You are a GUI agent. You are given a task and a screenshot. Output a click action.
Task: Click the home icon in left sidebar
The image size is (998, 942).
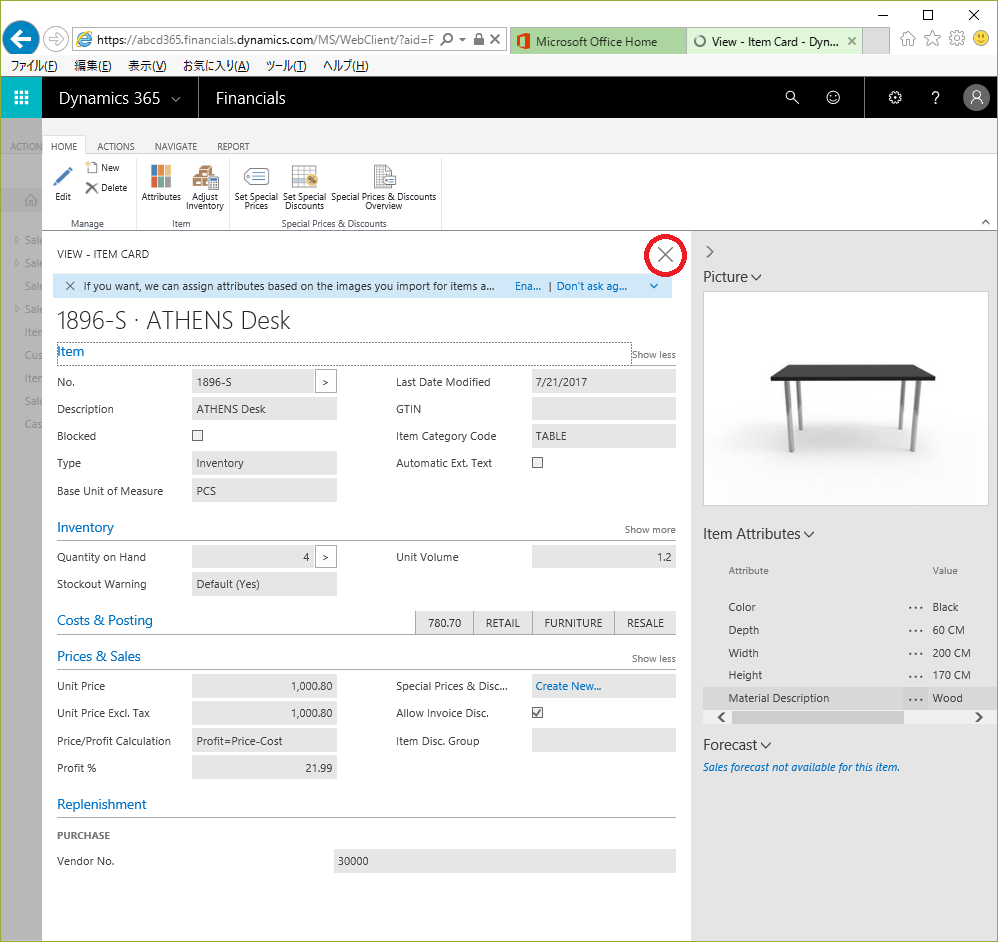click(x=30, y=201)
